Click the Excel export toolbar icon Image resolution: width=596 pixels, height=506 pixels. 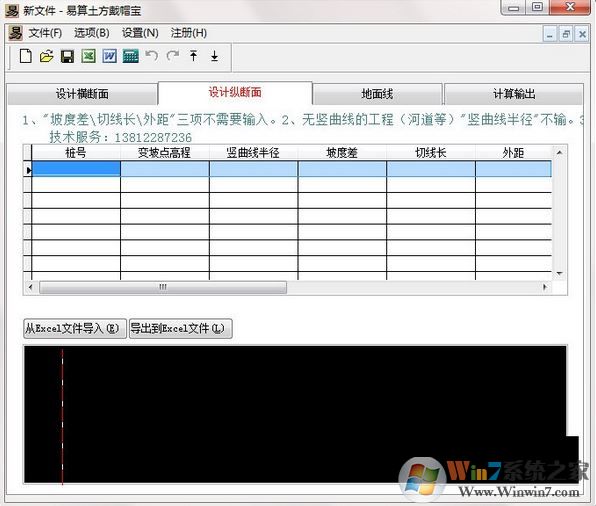[x=89, y=57]
